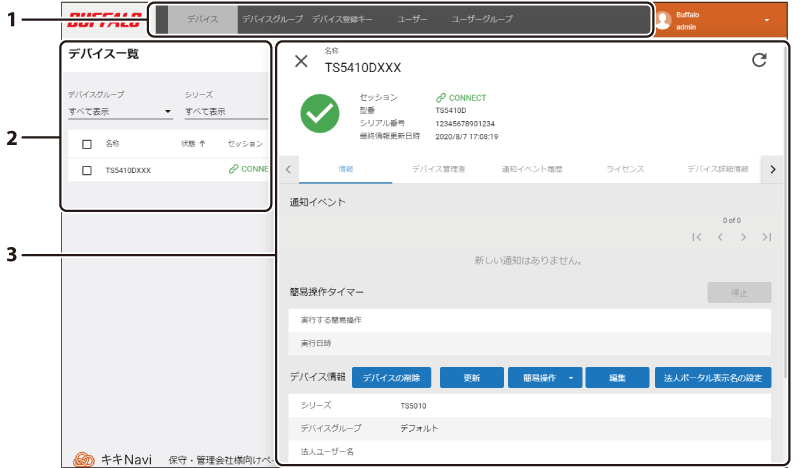Open the デバイスグループ filter dropdown
This screenshot has height=468, width=800.
pyautogui.click(x=120, y=112)
